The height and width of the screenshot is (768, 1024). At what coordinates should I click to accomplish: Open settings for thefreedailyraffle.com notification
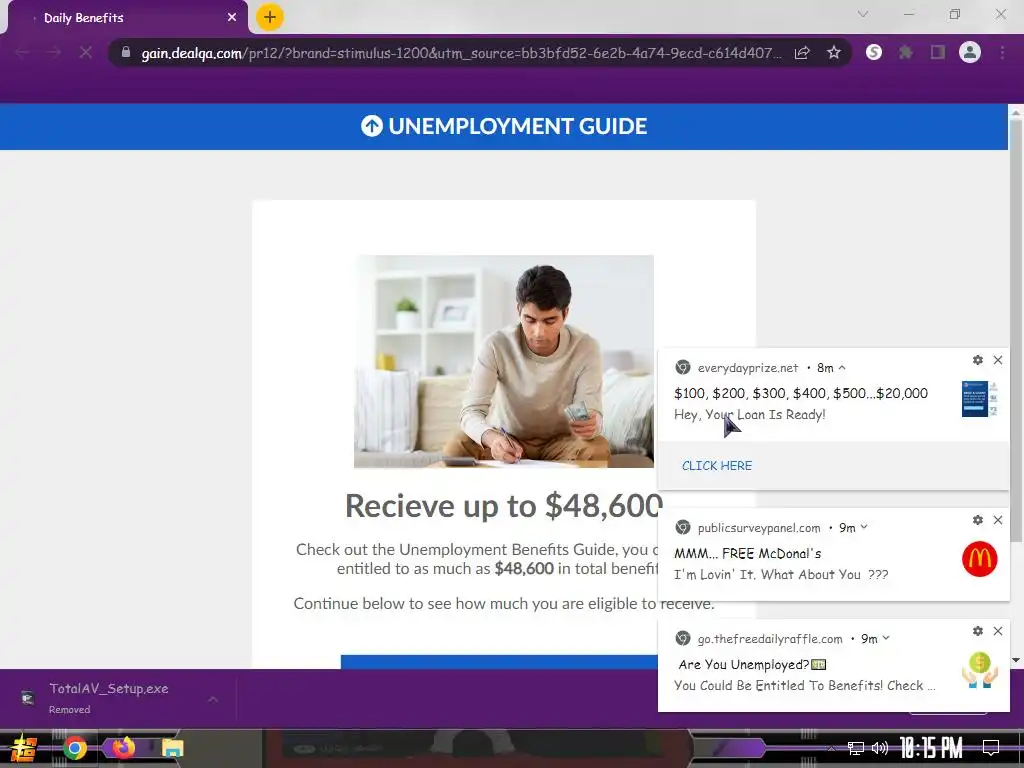(978, 631)
